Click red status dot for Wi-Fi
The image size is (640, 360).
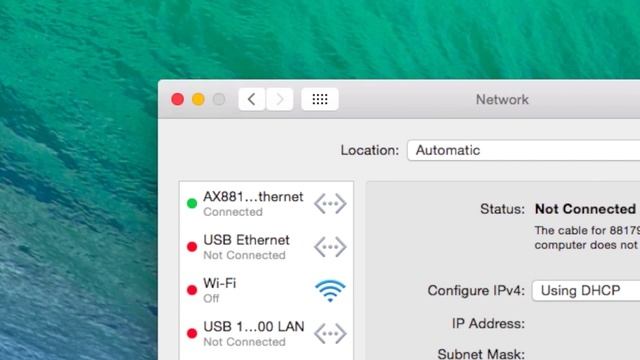192,290
